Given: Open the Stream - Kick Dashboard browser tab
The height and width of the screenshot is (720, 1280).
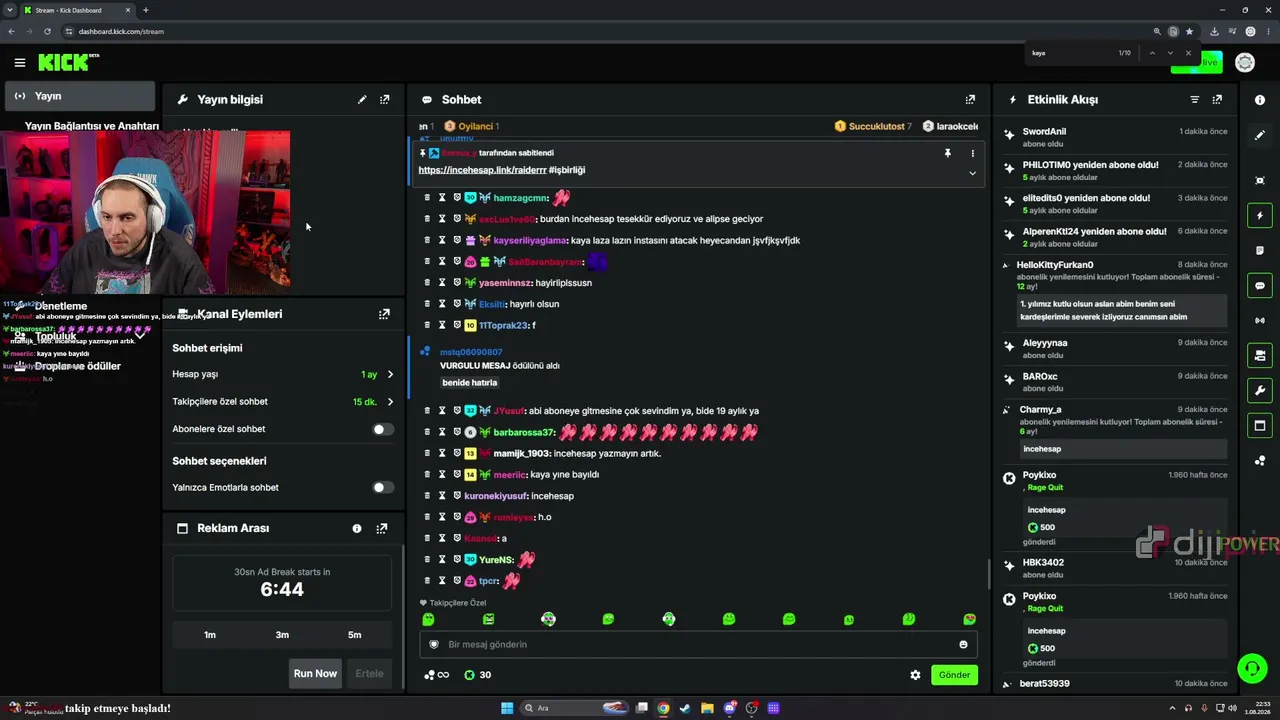Looking at the screenshot, I should [77, 10].
